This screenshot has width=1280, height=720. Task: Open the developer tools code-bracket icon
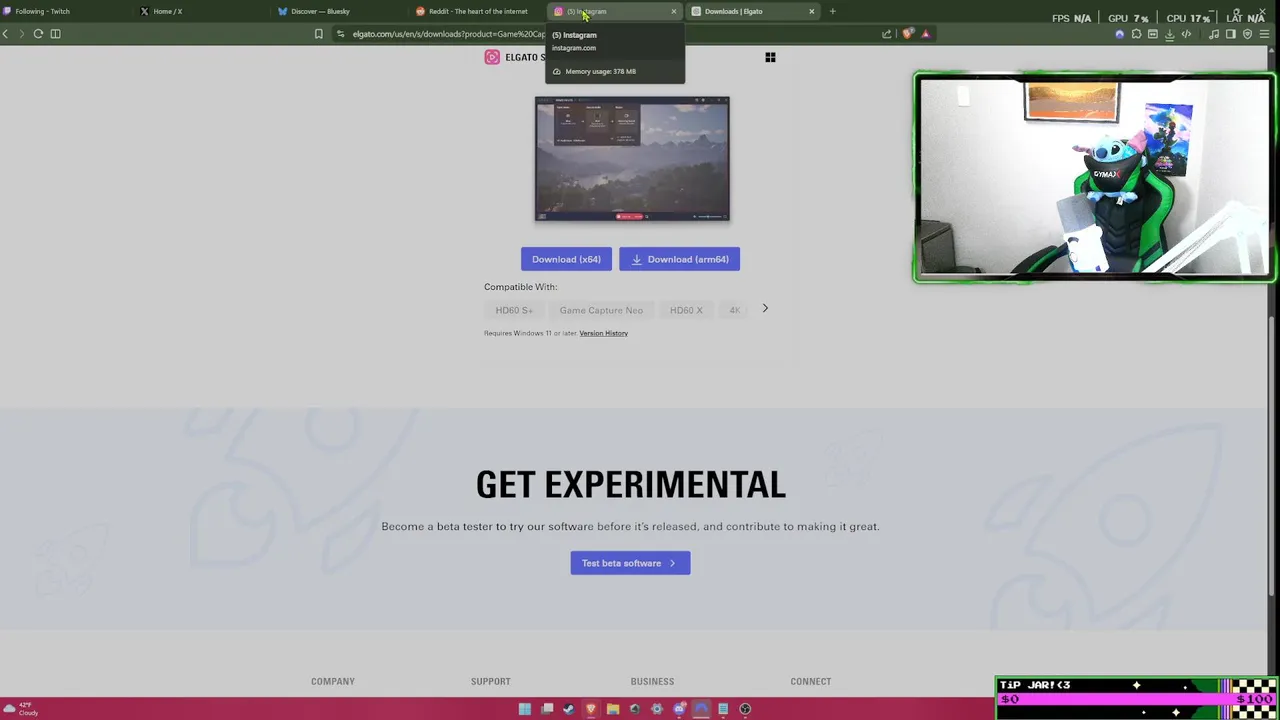(x=1186, y=34)
